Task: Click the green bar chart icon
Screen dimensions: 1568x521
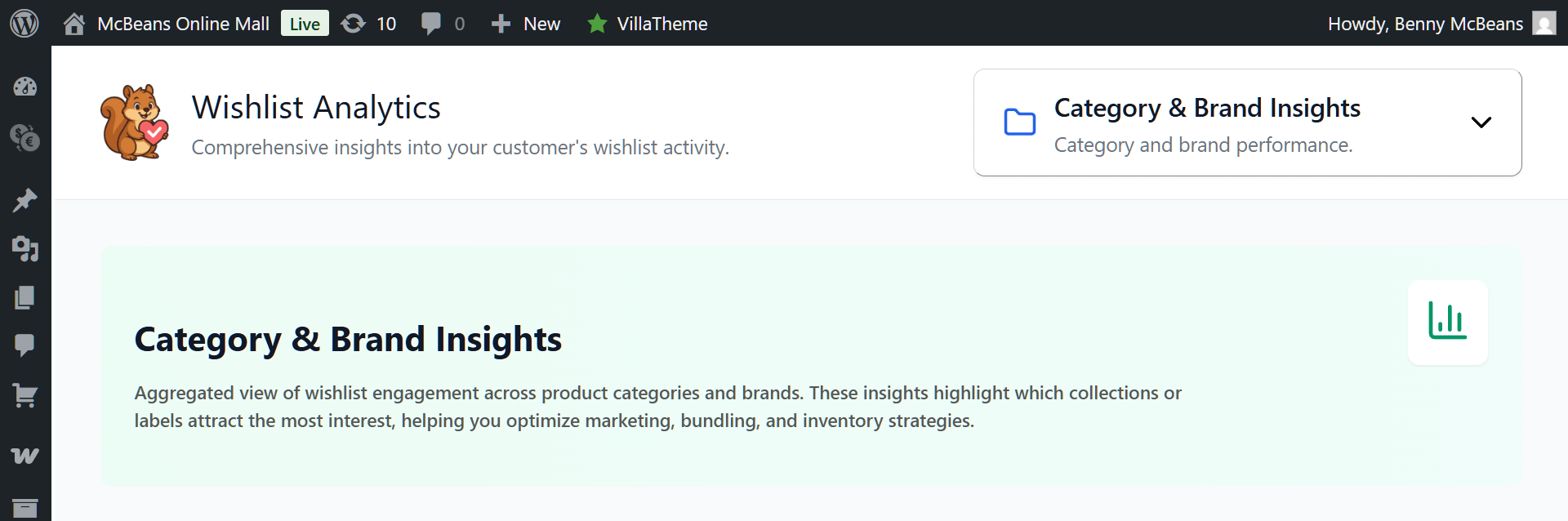Action: click(x=1447, y=322)
